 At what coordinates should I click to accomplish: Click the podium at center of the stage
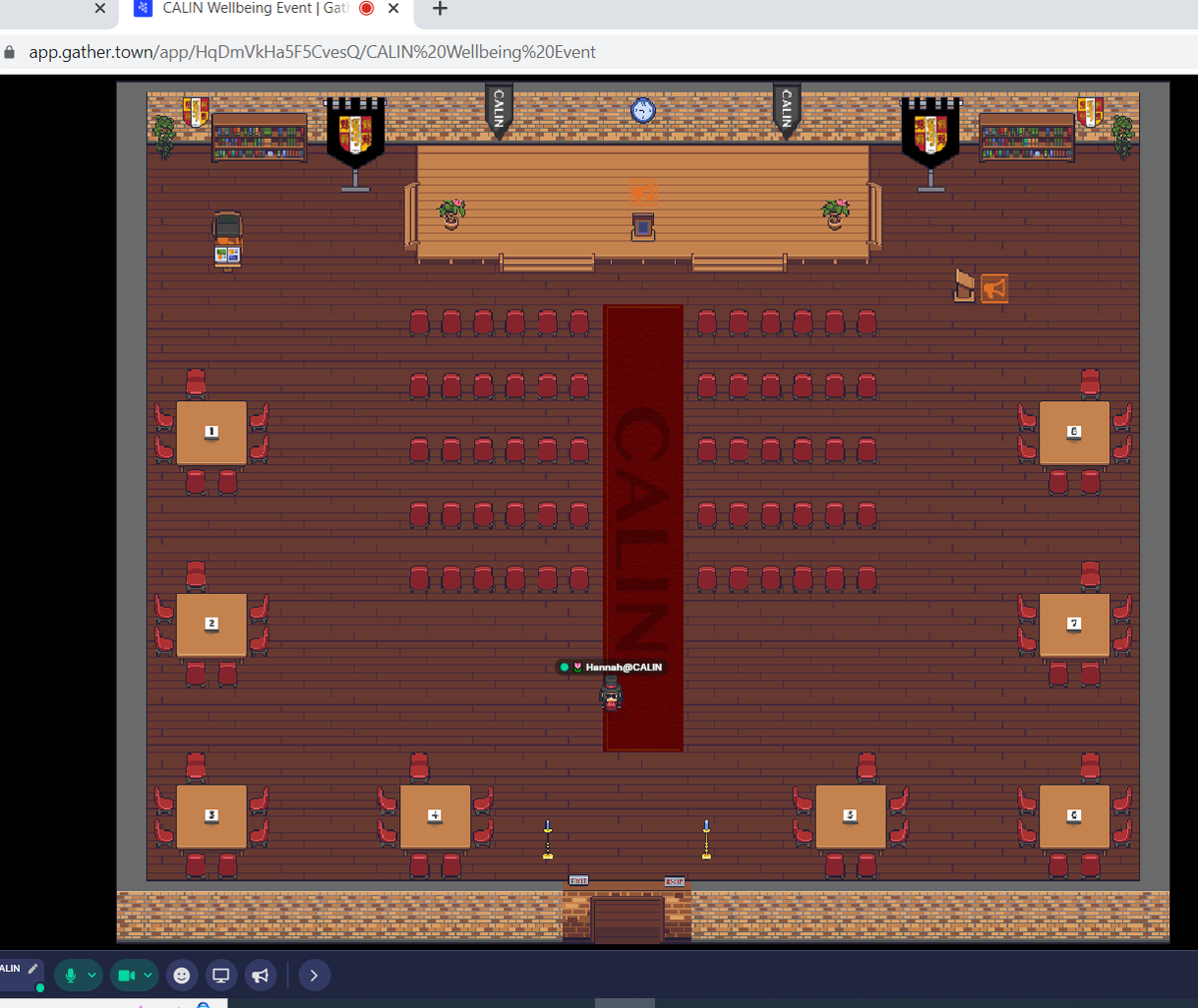pyautogui.click(x=643, y=227)
